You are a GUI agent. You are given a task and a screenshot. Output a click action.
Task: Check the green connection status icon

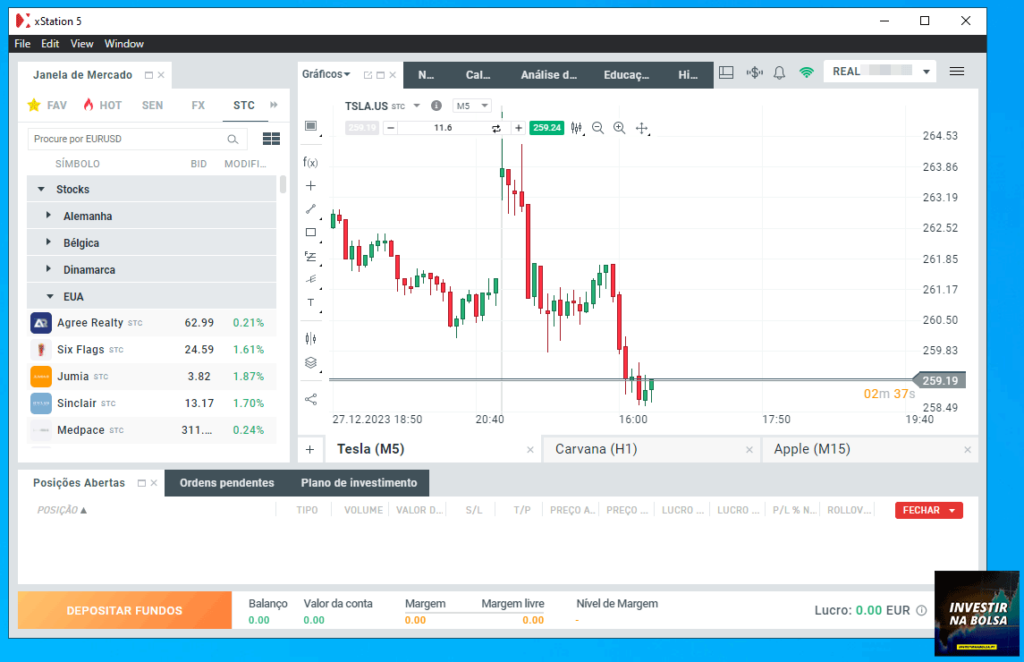coord(807,72)
